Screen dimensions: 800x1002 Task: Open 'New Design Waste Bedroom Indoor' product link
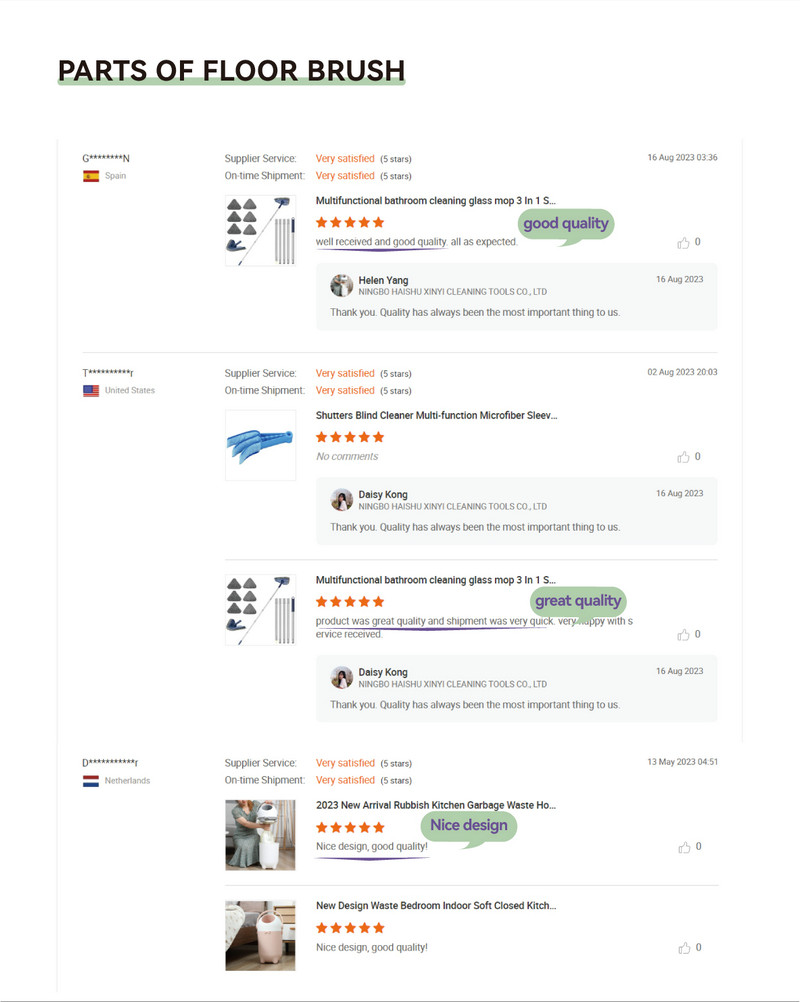436,906
